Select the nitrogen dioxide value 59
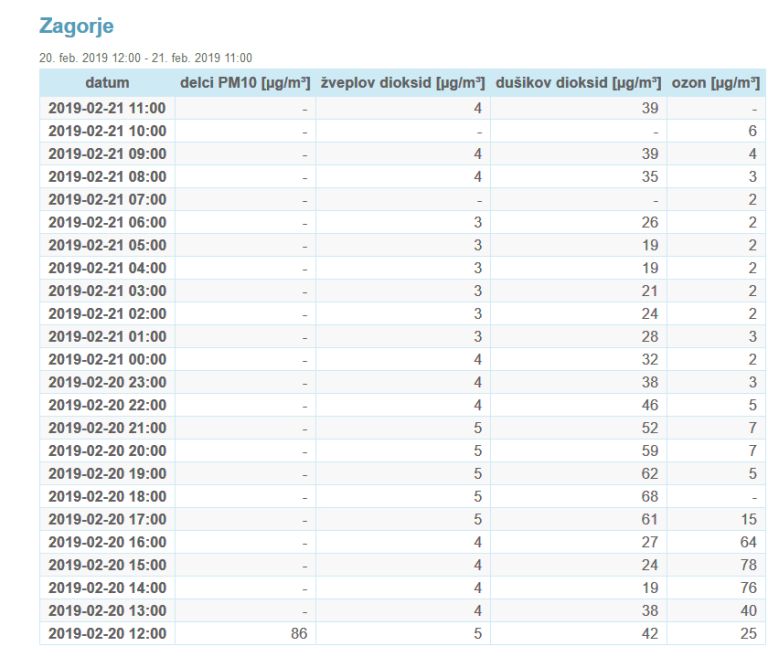Viewport: 768px width, 657px height. (649, 451)
